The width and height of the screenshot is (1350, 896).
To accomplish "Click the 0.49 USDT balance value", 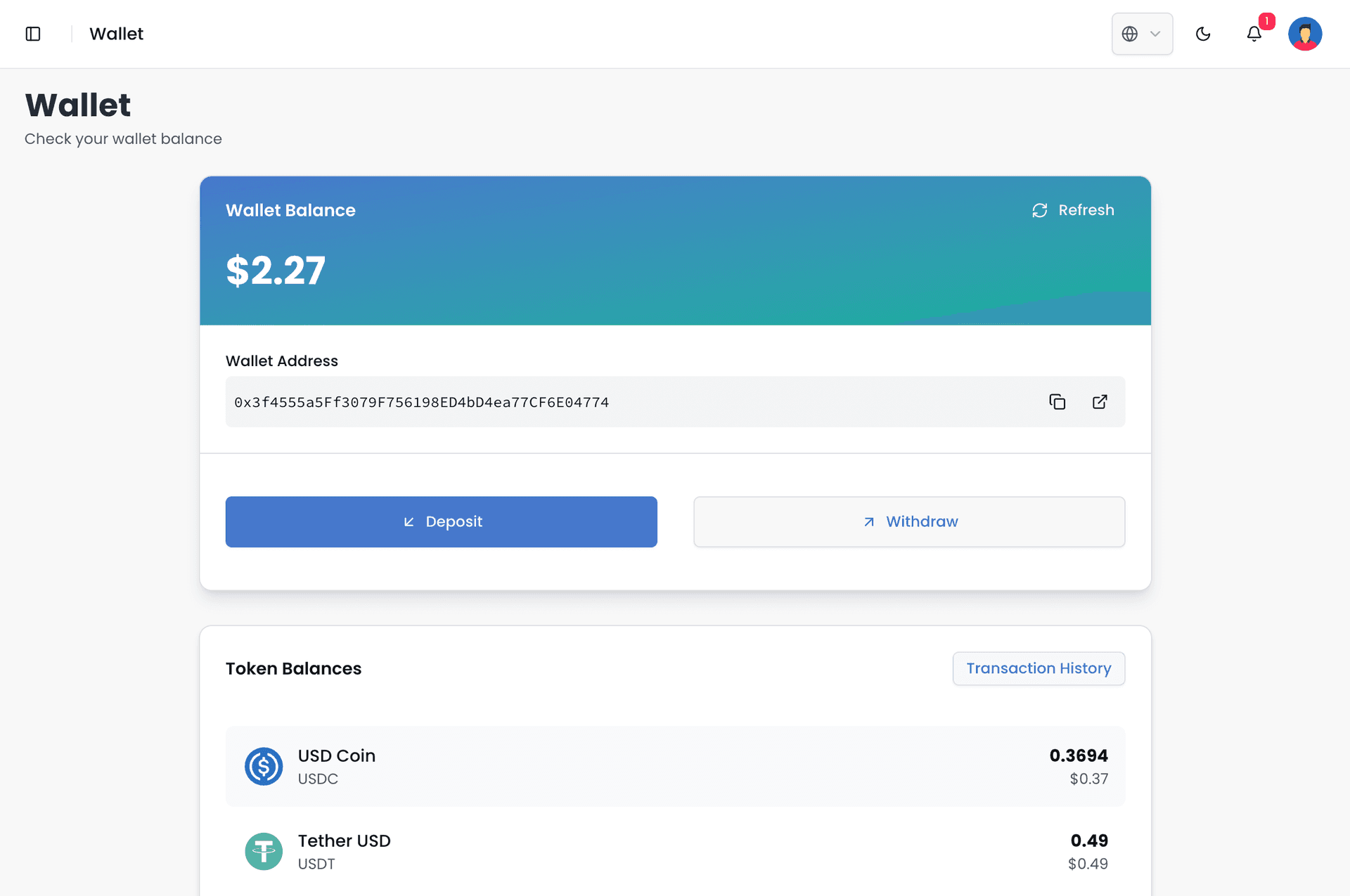I will tap(1089, 840).
